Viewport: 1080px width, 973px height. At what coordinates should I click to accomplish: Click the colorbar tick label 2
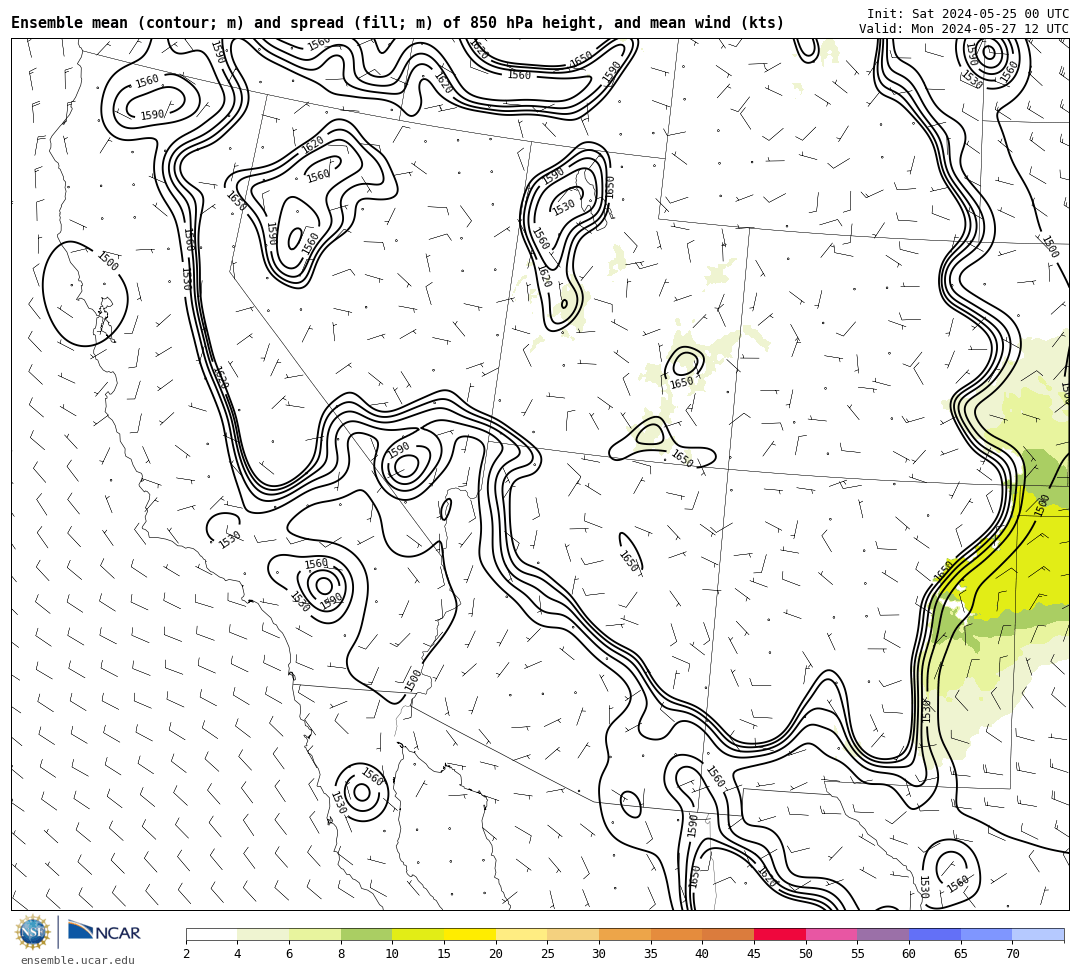[x=186, y=954]
